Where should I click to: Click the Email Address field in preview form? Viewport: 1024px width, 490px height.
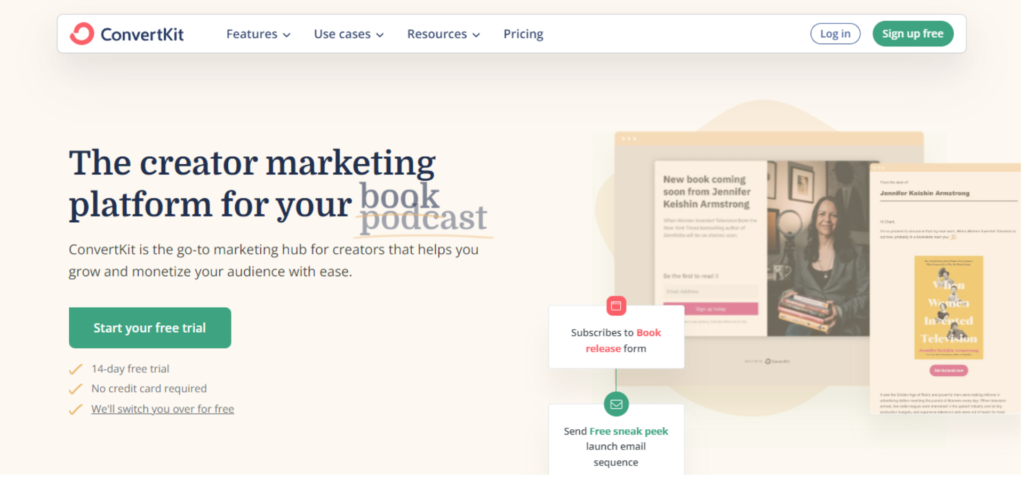click(x=711, y=291)
